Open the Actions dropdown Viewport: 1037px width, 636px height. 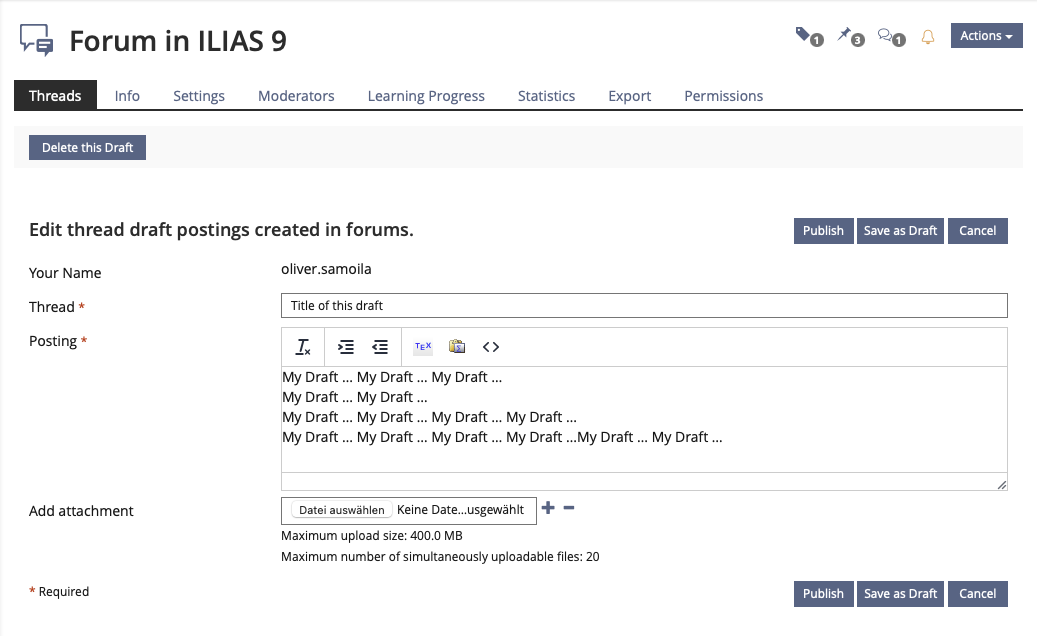click(x=986, y=36)
